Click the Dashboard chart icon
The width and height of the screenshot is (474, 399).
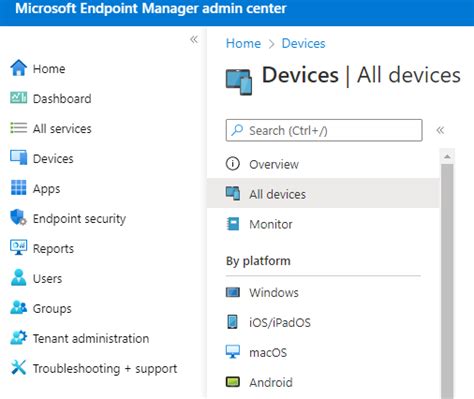coord(19,98)
